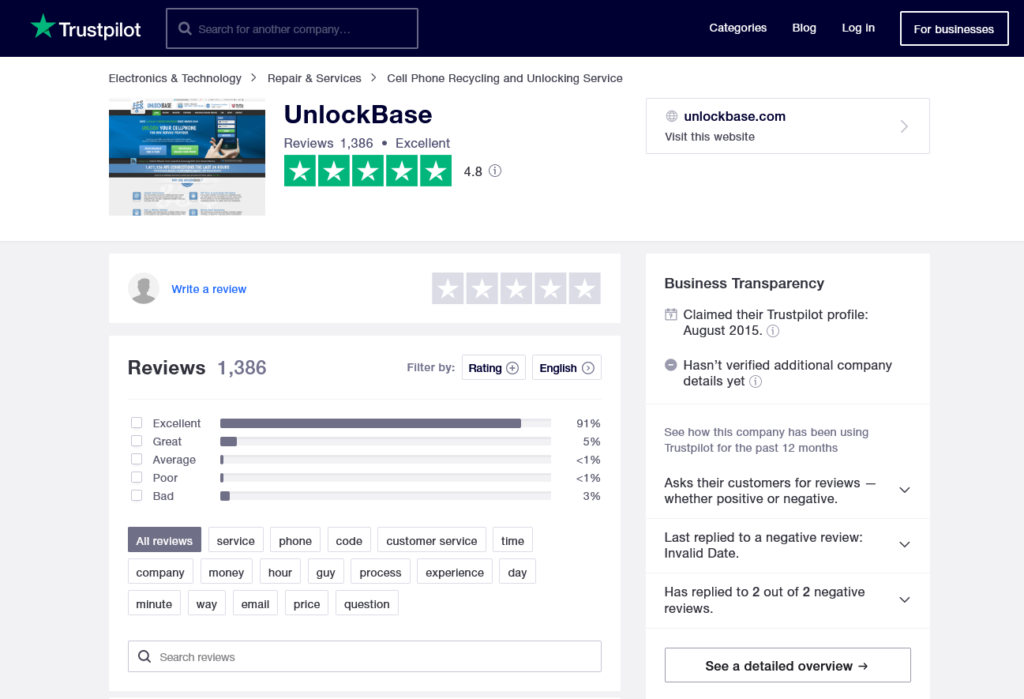
Task: Open 'Cell Phone Recycling and Unlocking Service' breadcrumb
Action: click(505, 78)
